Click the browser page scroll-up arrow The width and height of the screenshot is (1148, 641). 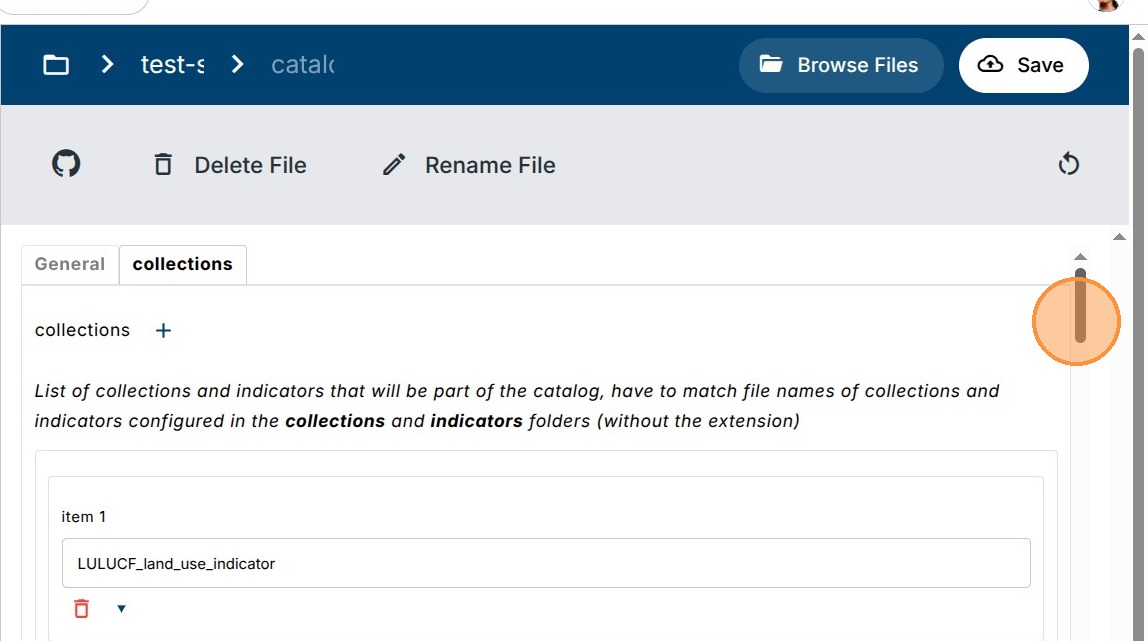pos(1138,33)
